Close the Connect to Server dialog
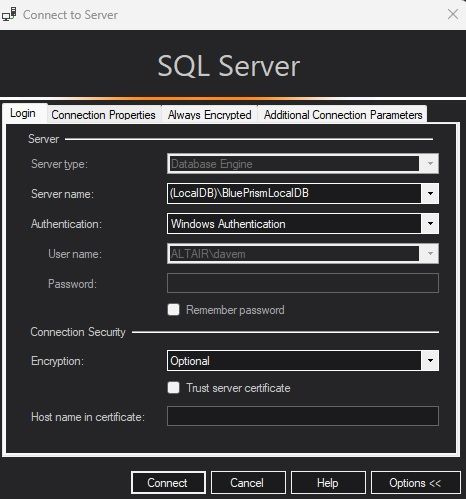 click(x=453, y=14)
